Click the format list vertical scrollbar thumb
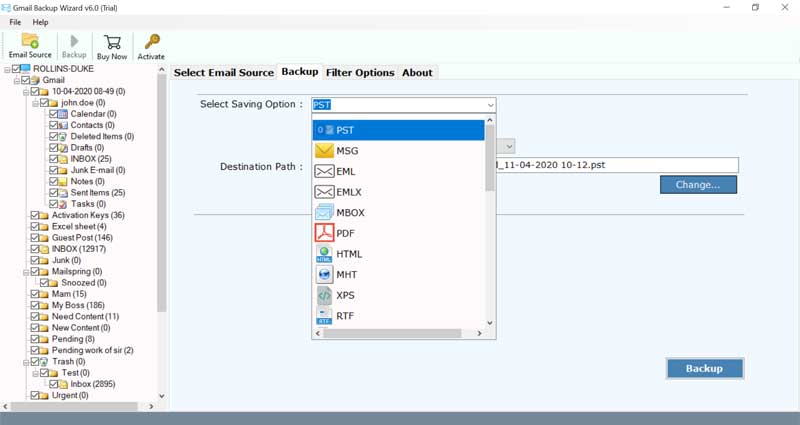 pos(490,158)
